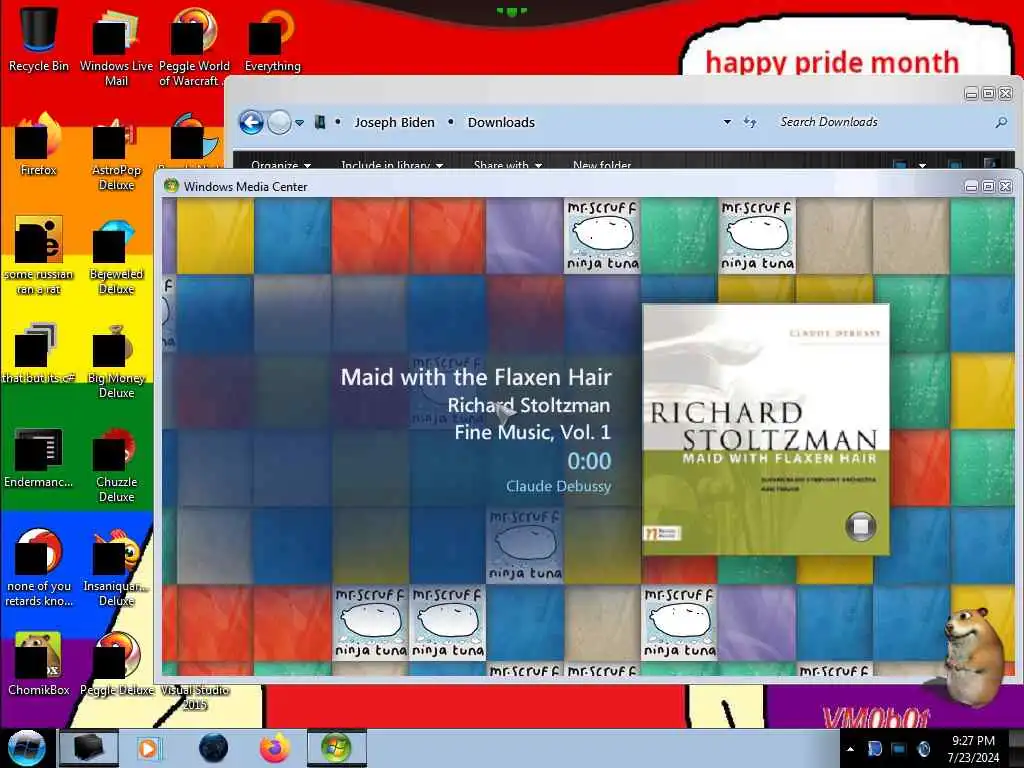Image resolution: width=1024 pixels, height=768 pixels.
Task: Click the magnifier search icon in Explorer
Action: pyautogui.click(x=1001, y=122)
